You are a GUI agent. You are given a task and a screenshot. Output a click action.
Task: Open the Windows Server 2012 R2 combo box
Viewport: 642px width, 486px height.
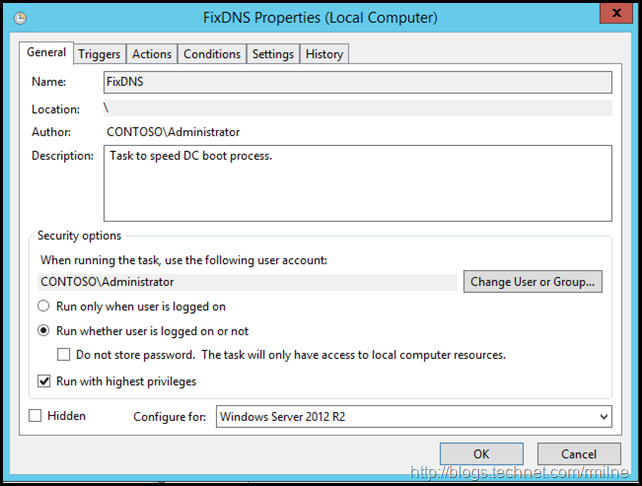coord(412,417)
